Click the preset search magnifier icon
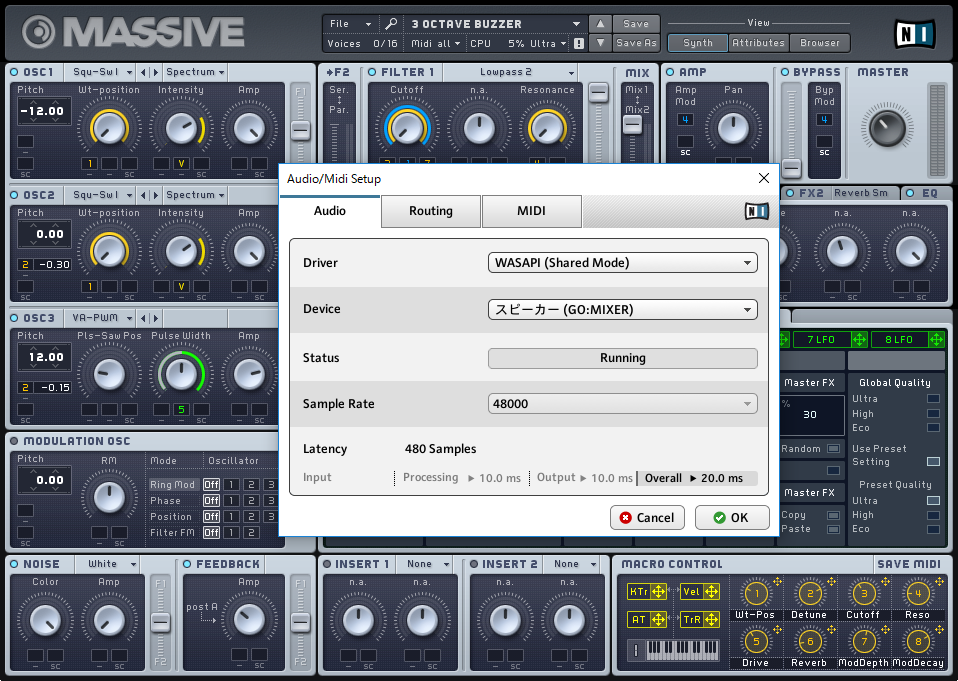The image size is (958, 681). pyautogui.click(x=391, y=24)
